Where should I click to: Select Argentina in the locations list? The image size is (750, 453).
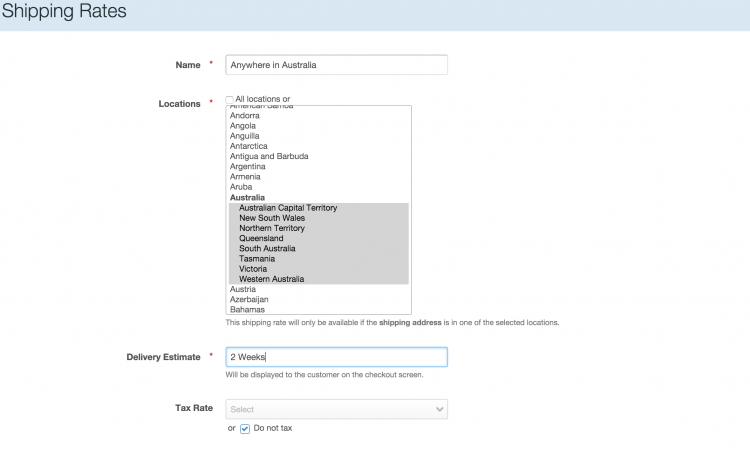tap(319, 166)
